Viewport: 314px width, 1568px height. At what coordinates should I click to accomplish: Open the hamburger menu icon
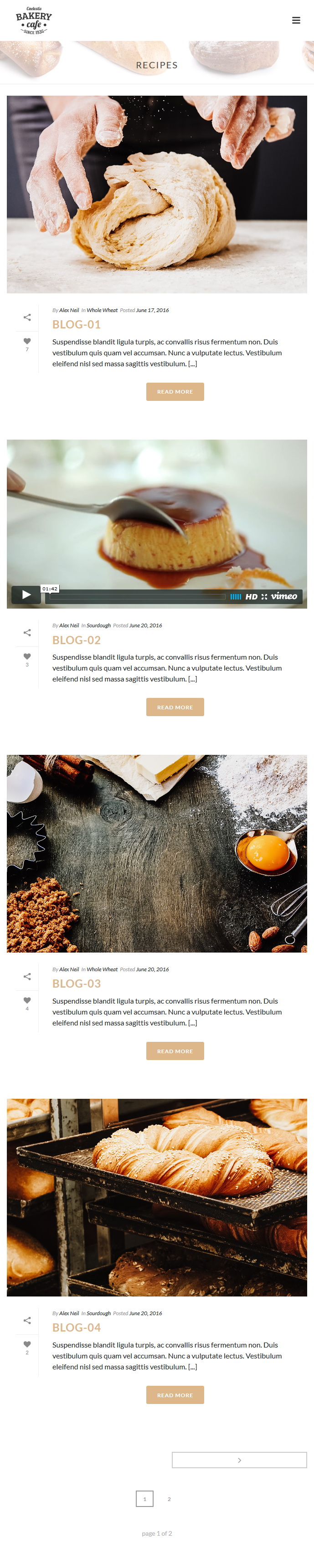point(296,20)
